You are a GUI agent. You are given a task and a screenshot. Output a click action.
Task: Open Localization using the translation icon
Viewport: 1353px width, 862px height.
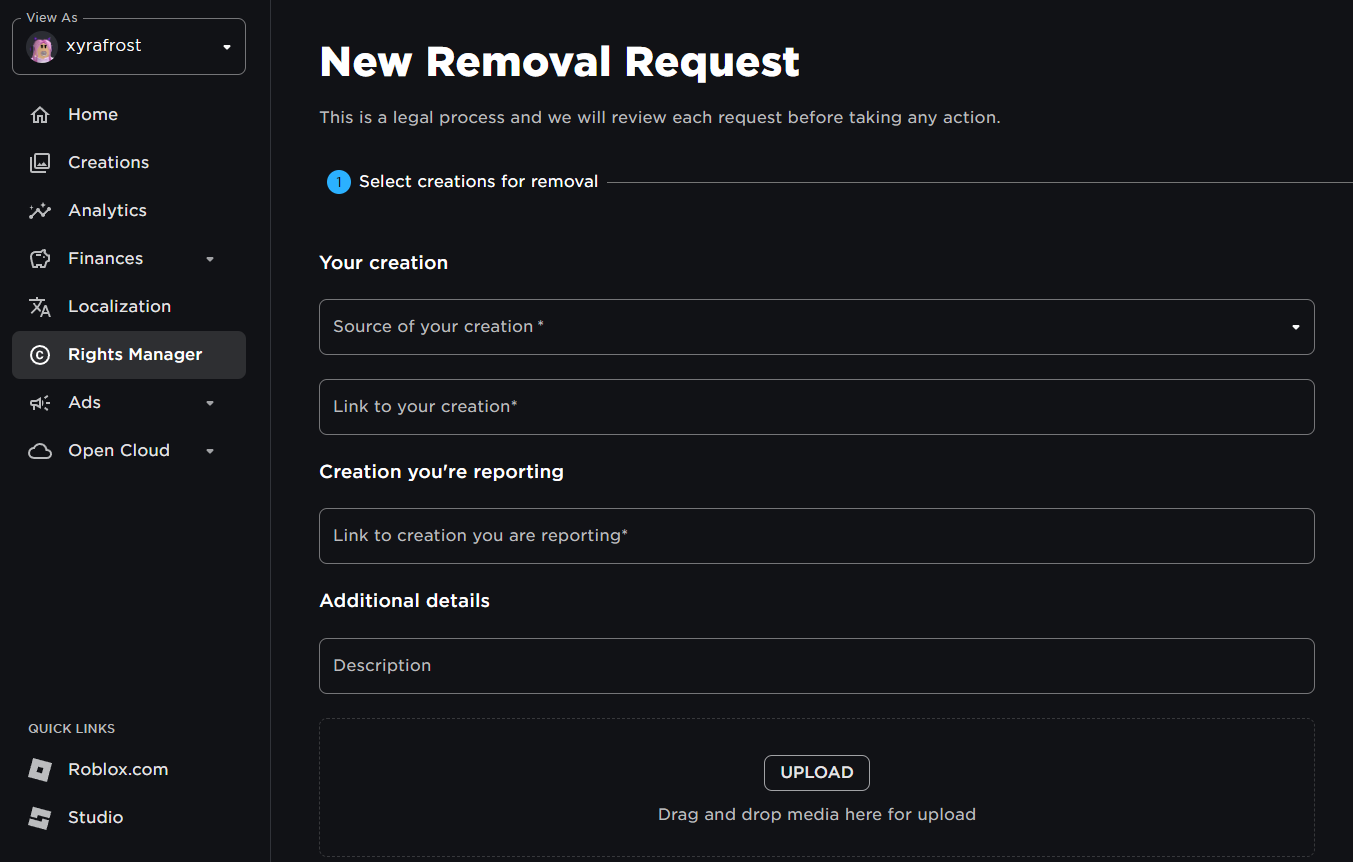coord(40,306)
